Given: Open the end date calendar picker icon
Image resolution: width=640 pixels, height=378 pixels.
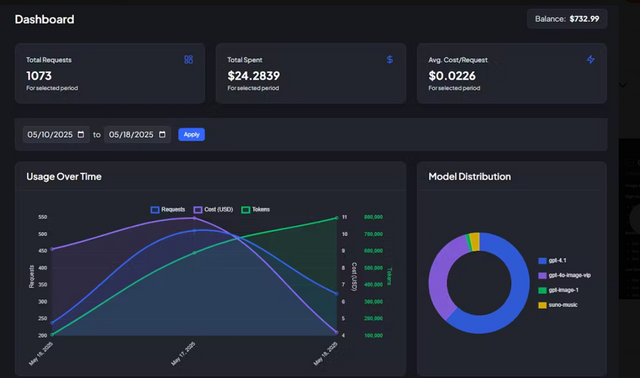Looking at the screenshot, I should click(x=162, y=134).
